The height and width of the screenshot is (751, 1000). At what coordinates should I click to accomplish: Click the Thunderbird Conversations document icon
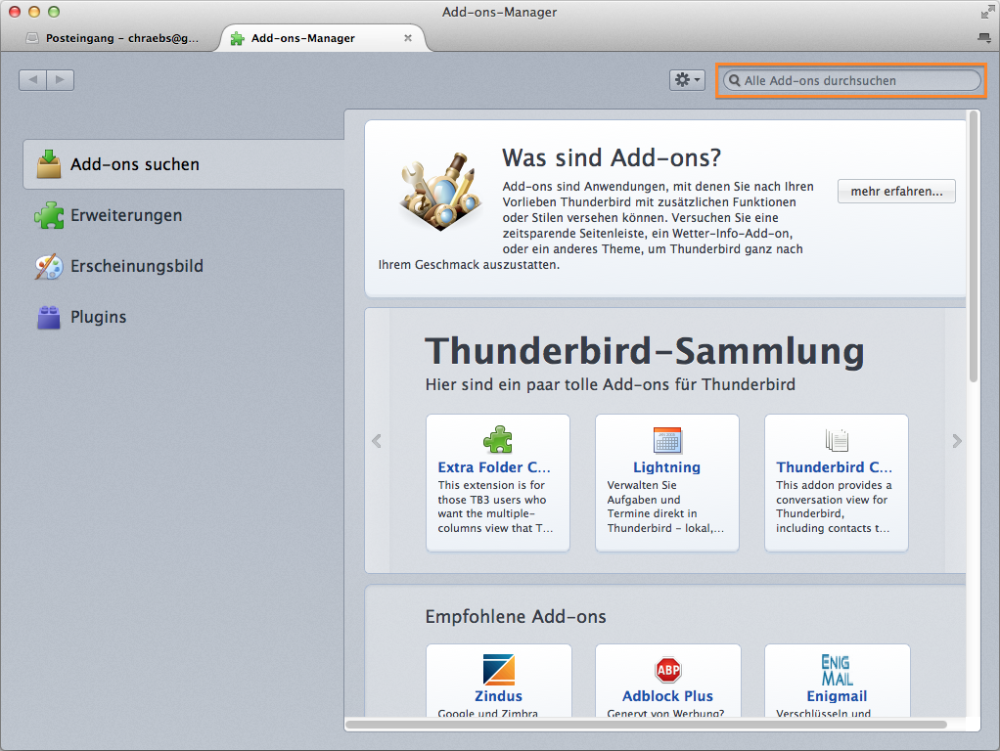click(836, 440)
